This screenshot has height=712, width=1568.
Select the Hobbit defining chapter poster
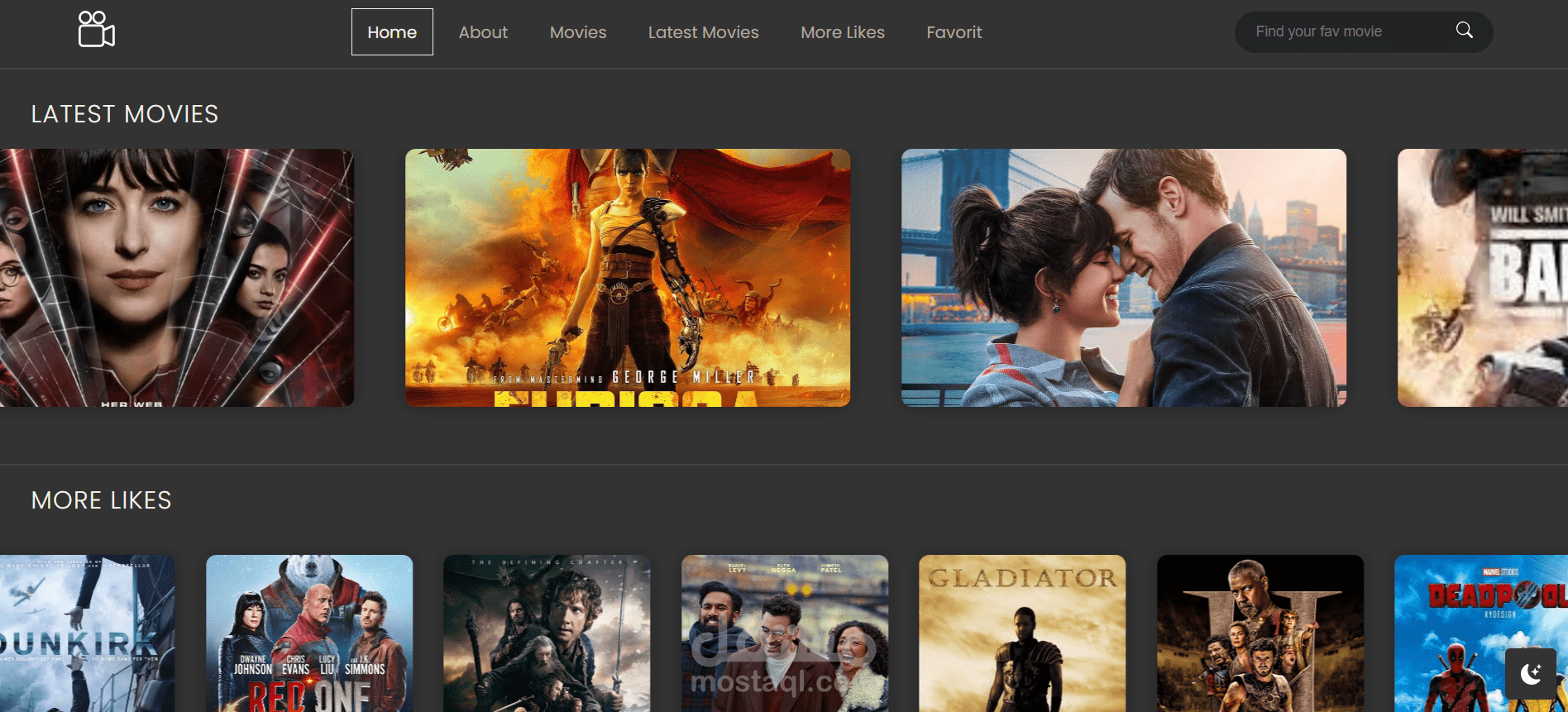(547, 633)
